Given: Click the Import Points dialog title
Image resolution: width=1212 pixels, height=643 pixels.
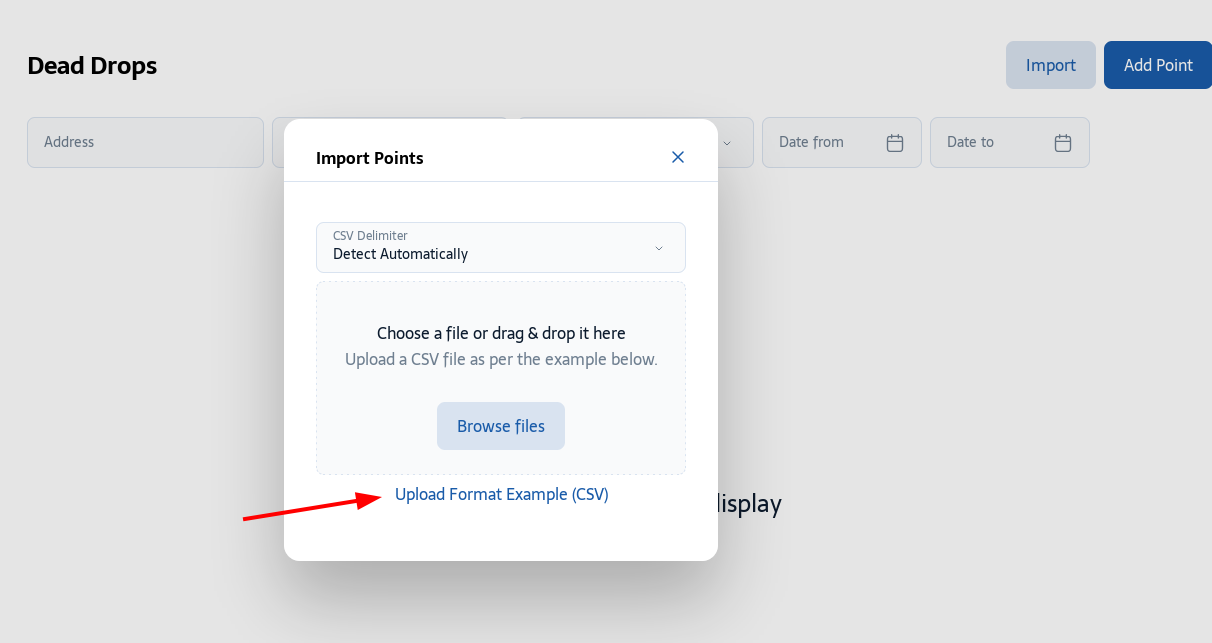Looking at the screenshot, I should click(370, 158).
